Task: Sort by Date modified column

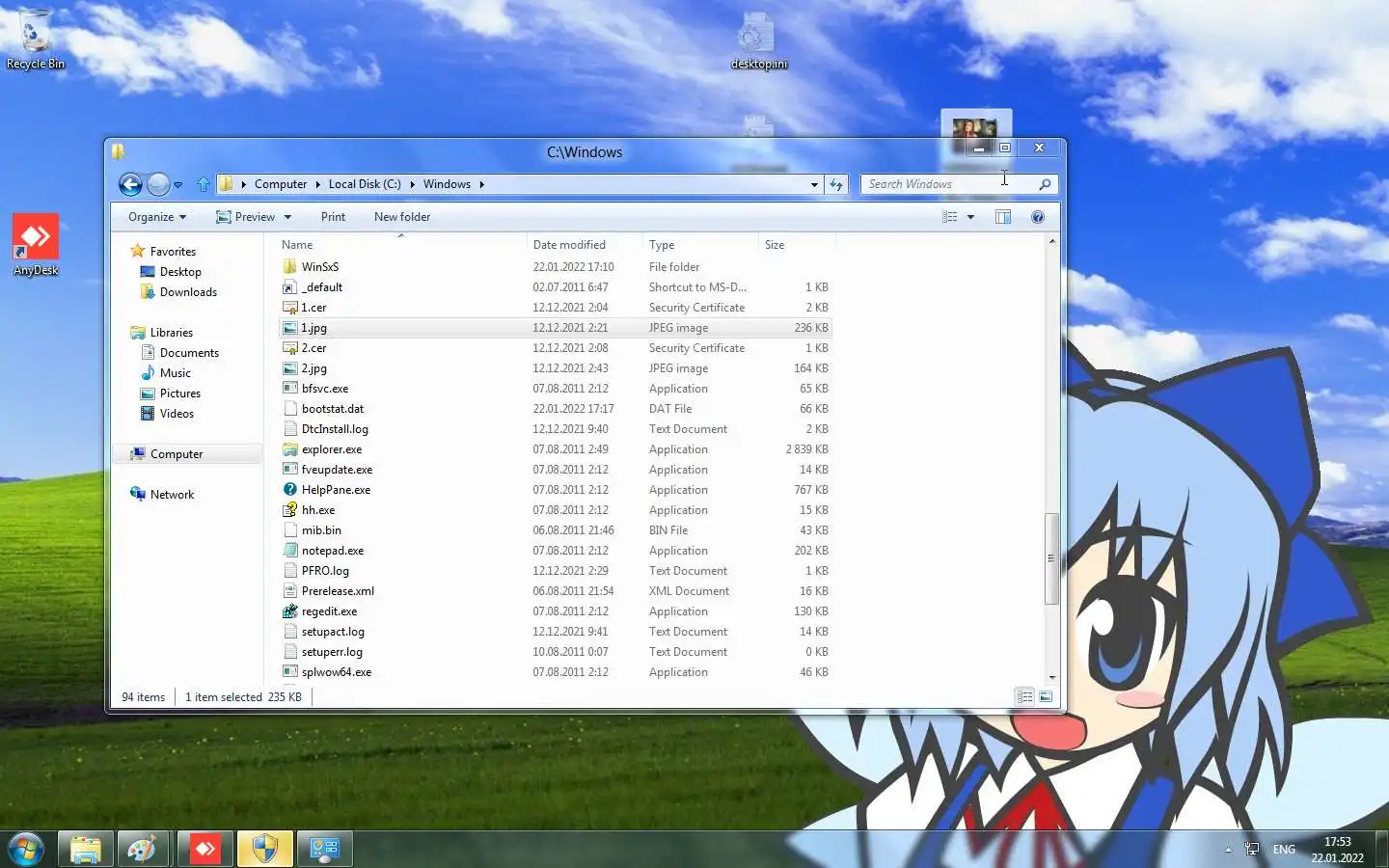Action: click(x=585, y=245)
